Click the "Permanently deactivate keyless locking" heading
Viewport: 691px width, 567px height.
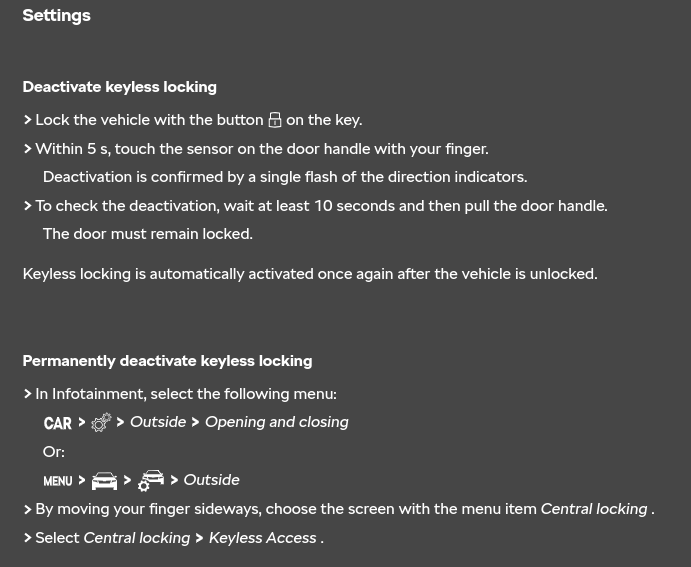pos(167,361)
